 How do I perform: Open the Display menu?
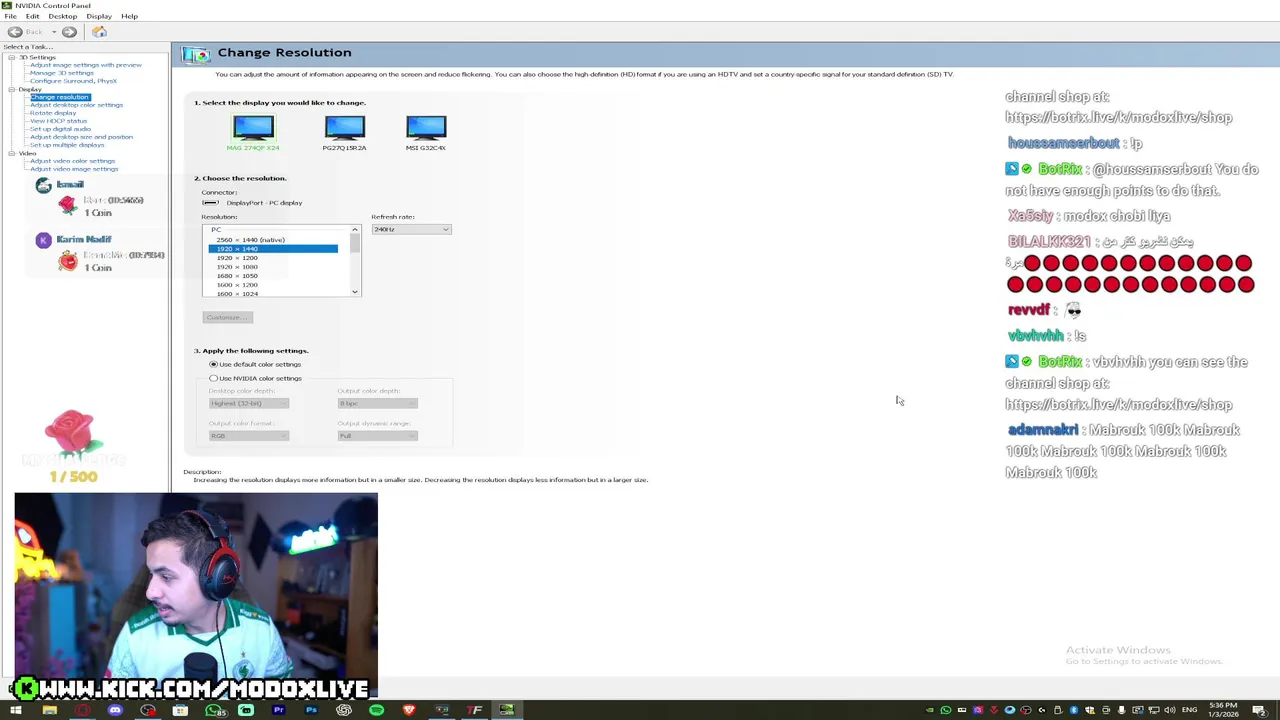click(99, 16)
